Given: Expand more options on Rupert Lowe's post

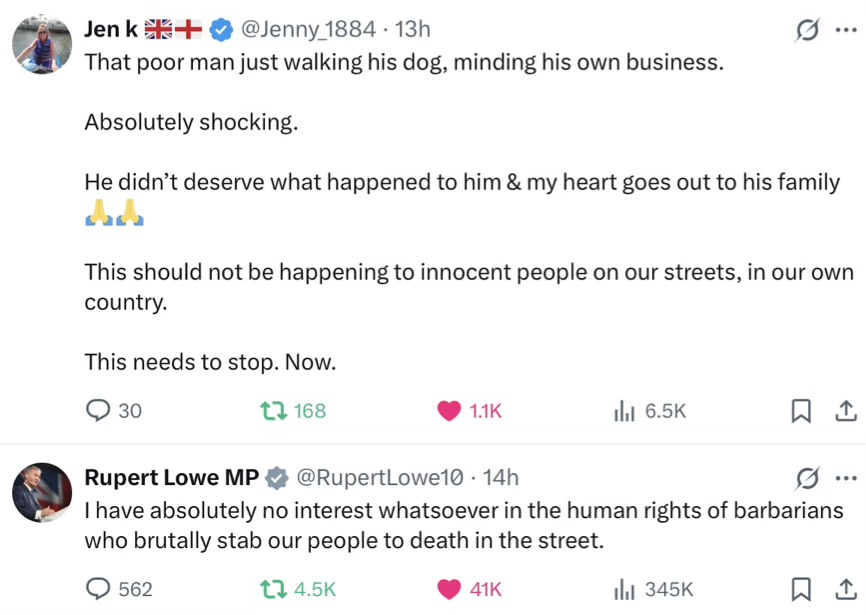Looking at the screenshot, I should (x=846, y=478).
